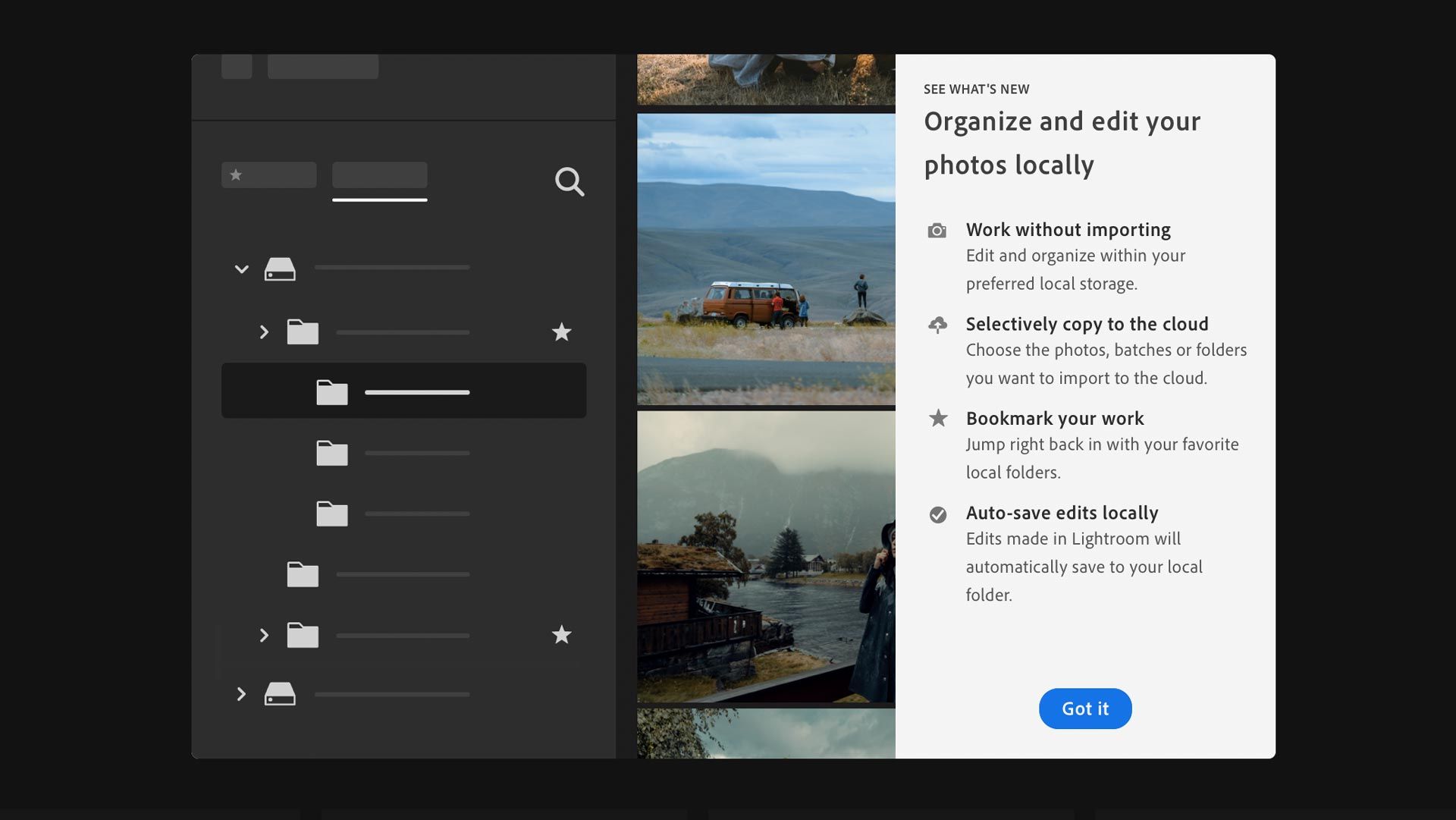The height and width of the screenshot is (820, 1456).
Task: Expand the first folder under top drive
Action: [x=264, y=332]
